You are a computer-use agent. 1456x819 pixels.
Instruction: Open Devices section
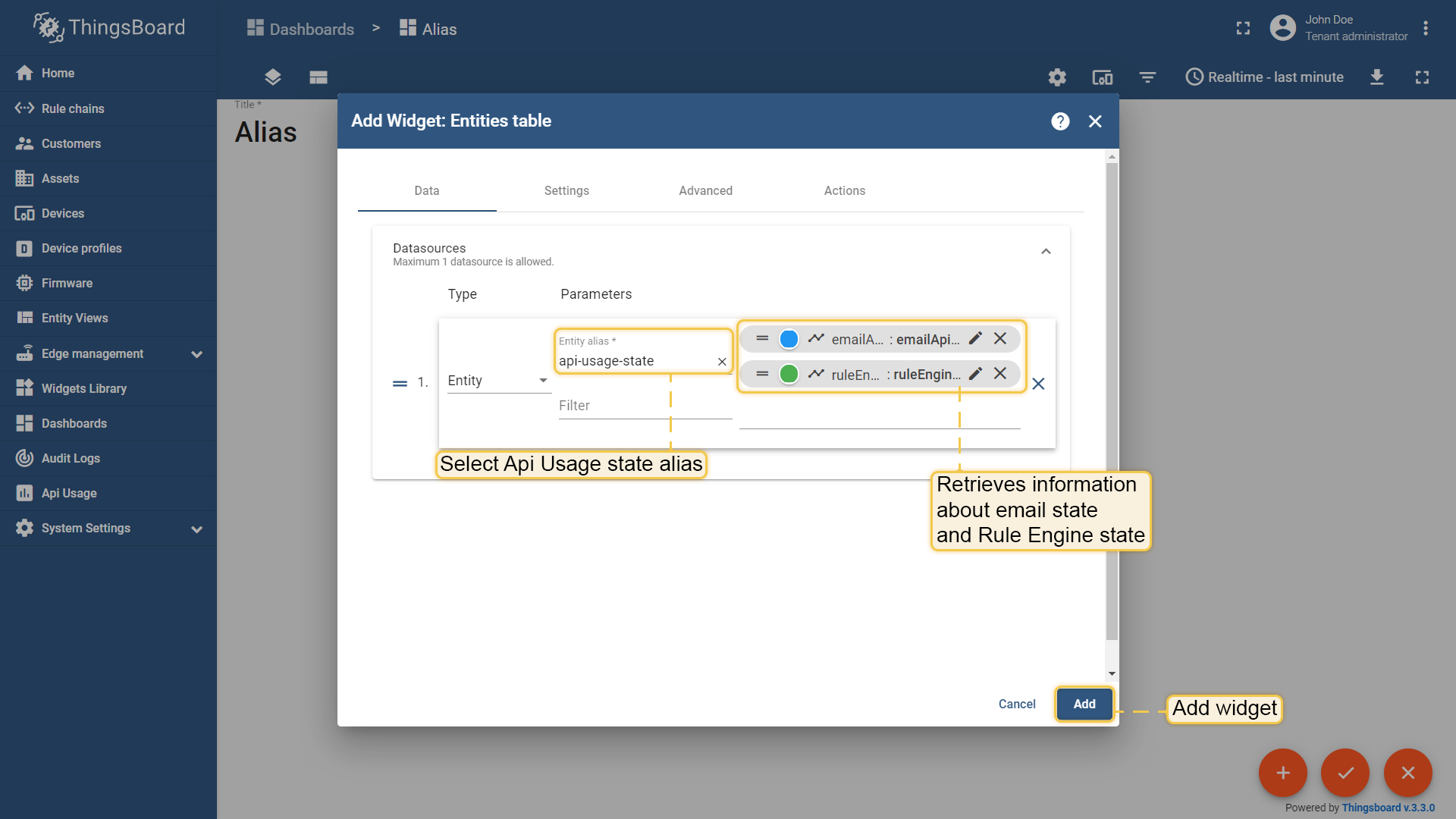[108, 213]
